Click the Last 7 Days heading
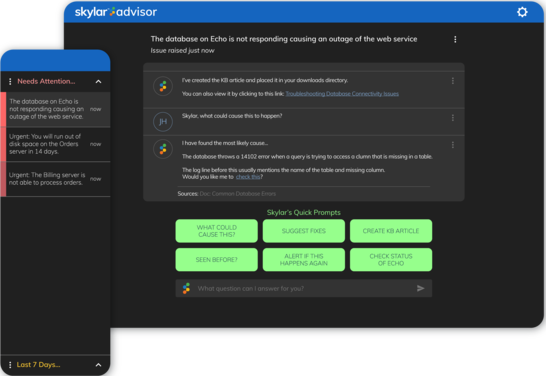The image size is (546, 376). [x=38, y=365]
